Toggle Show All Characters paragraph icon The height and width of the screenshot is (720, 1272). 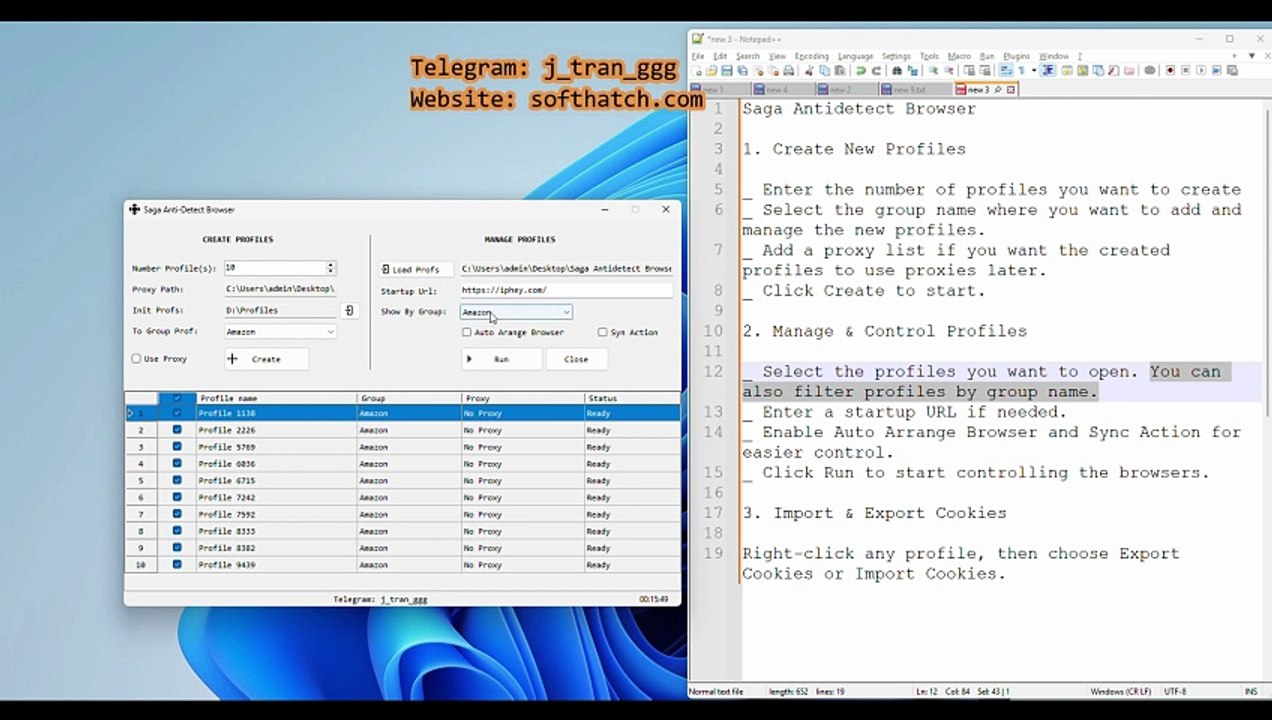(1021, 71)
